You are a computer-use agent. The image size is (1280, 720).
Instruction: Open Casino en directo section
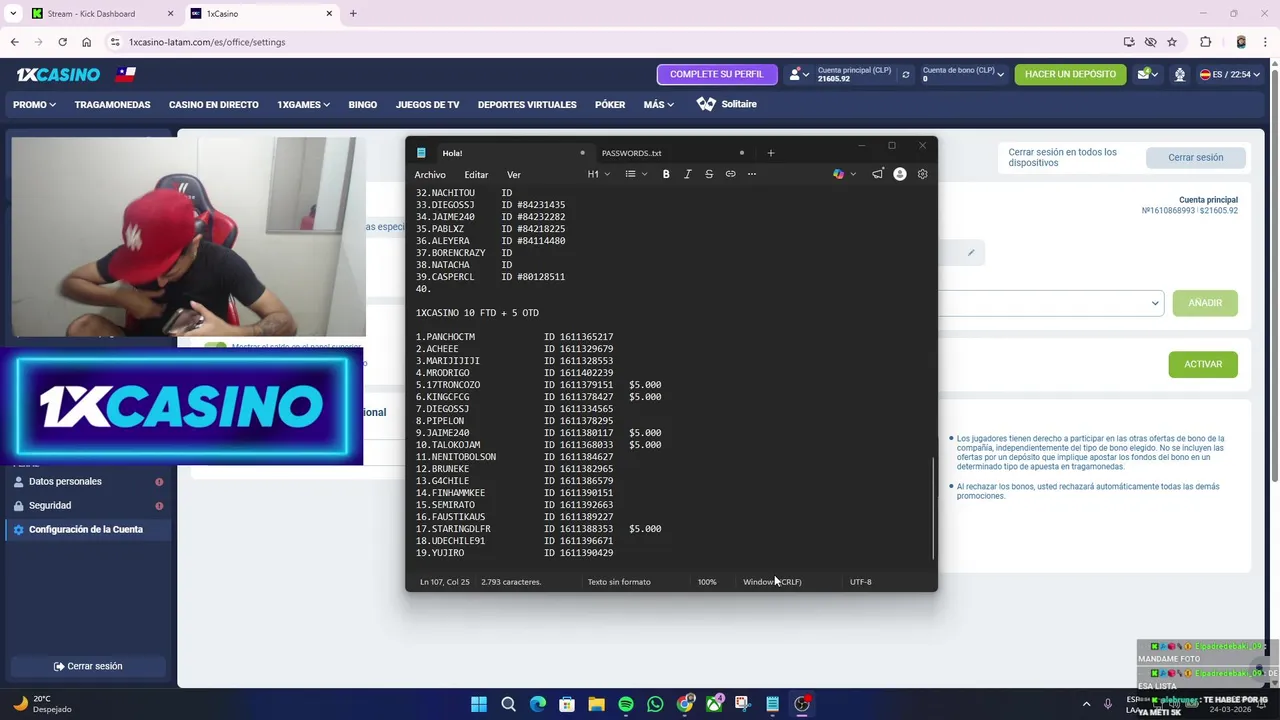(213, 104)
